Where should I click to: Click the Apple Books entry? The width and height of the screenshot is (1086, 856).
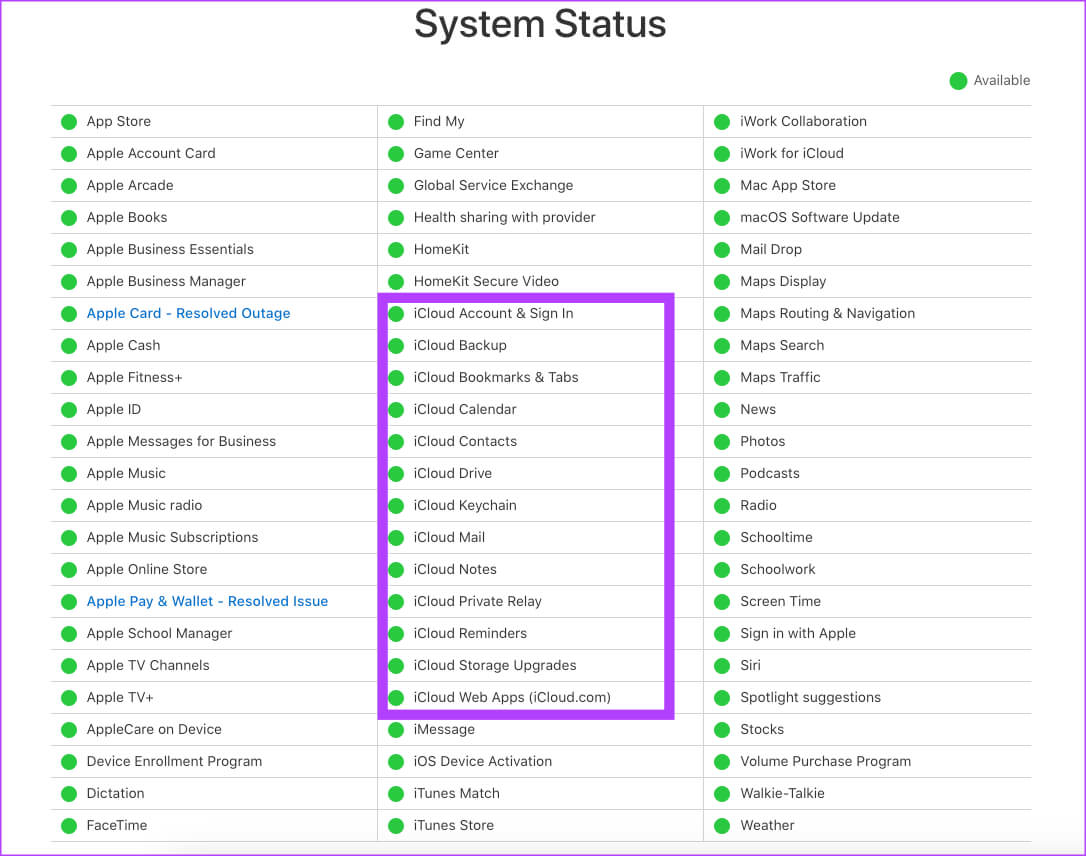(127, 217)
